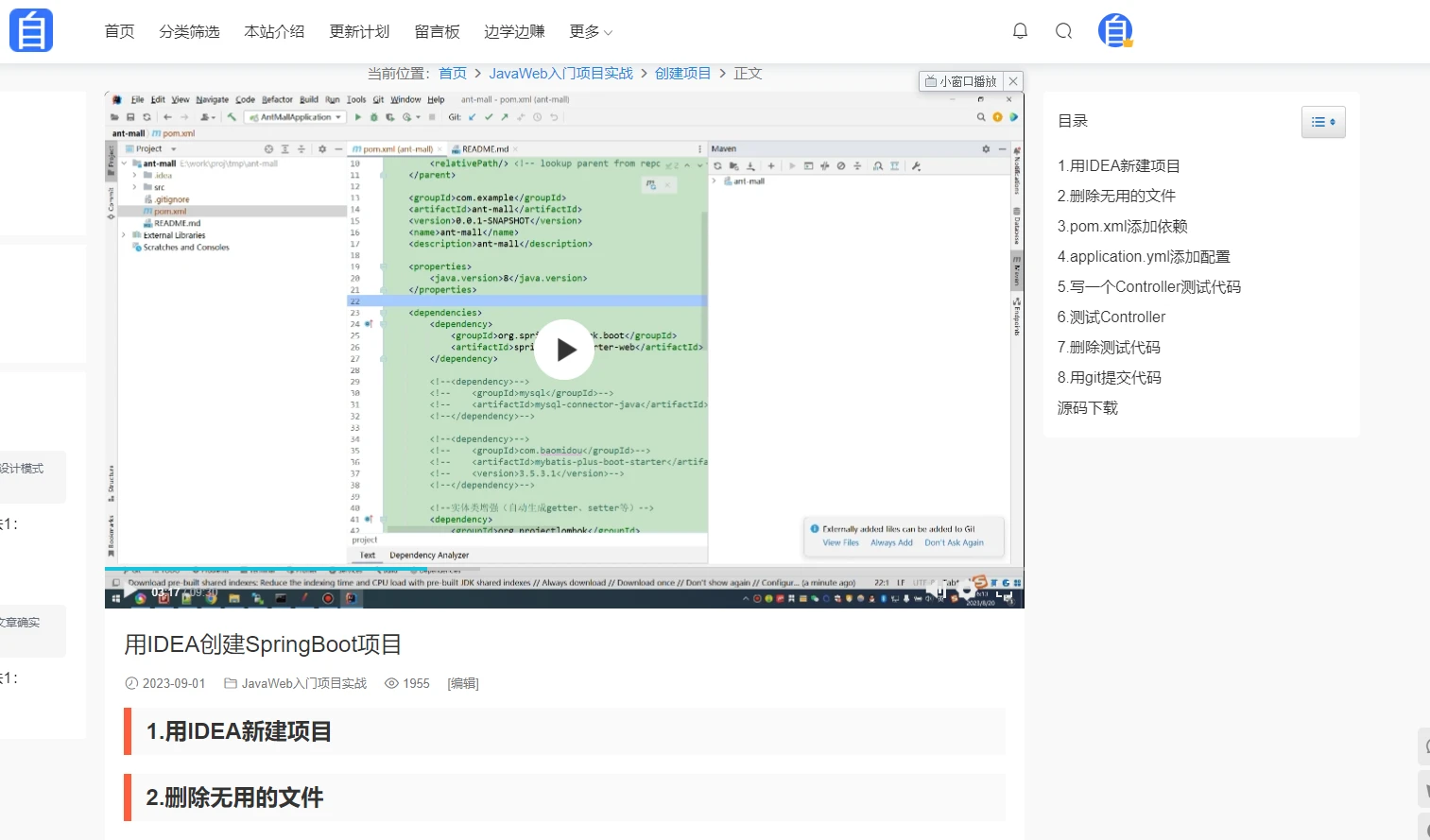
Task: Toggle the table of contents list button
Action: tap(1323, 122)
